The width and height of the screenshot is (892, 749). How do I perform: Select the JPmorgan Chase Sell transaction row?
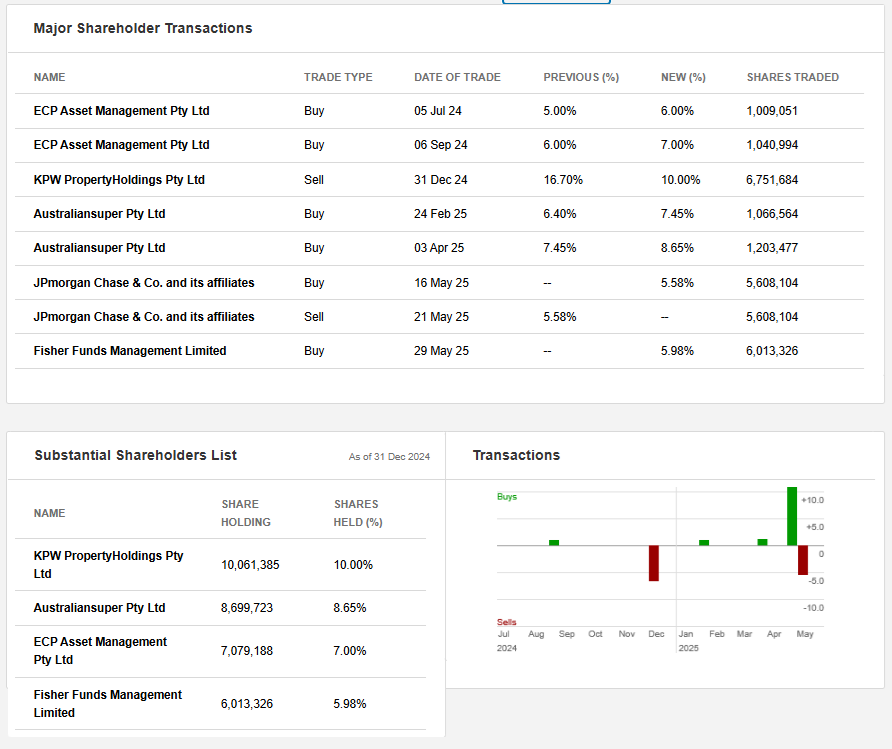144,317
